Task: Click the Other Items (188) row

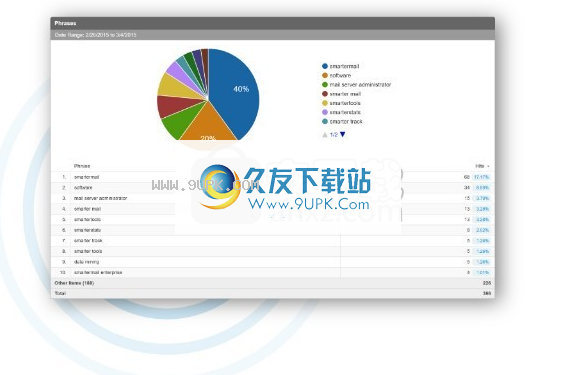Action: (272, 283)
